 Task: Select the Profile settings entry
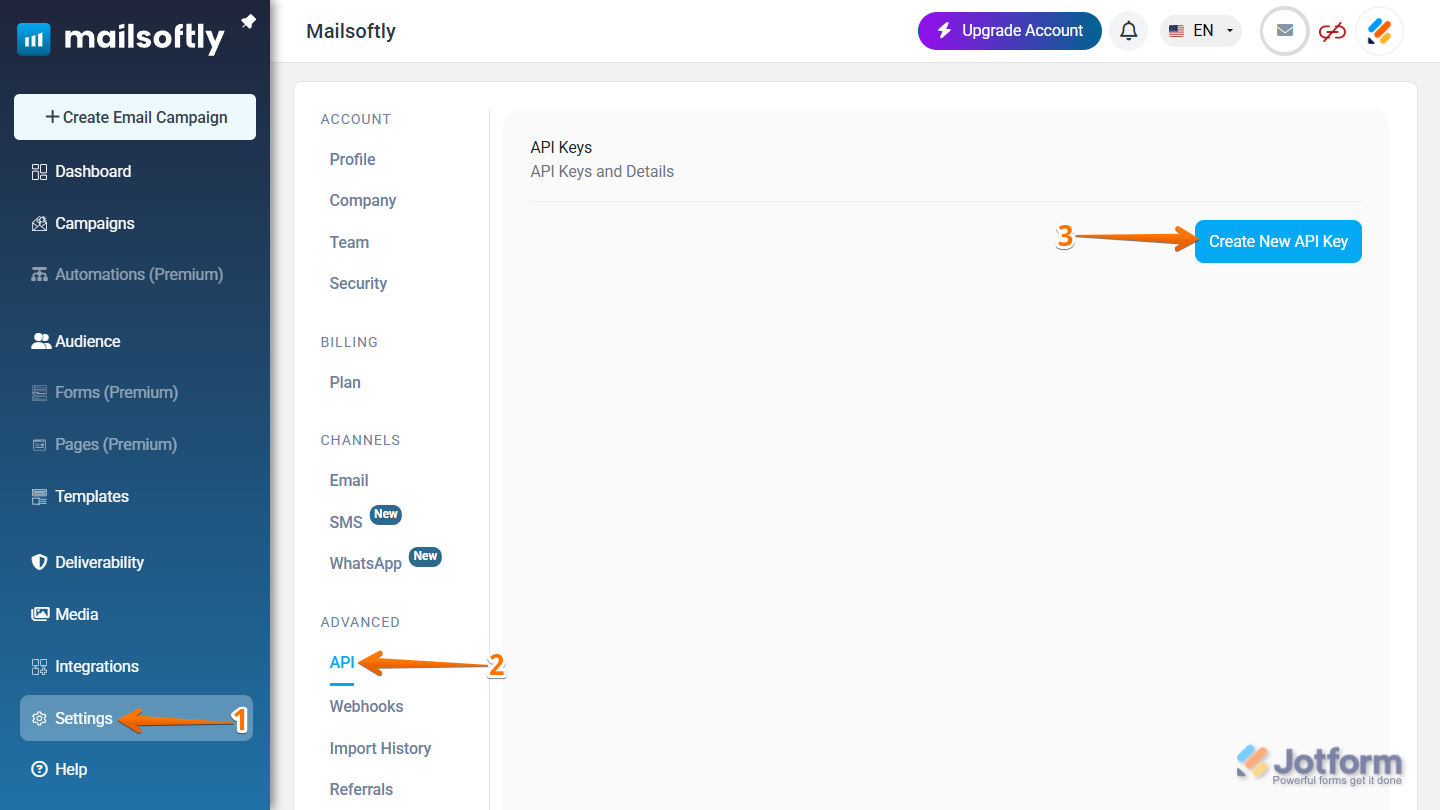(352, 159)
